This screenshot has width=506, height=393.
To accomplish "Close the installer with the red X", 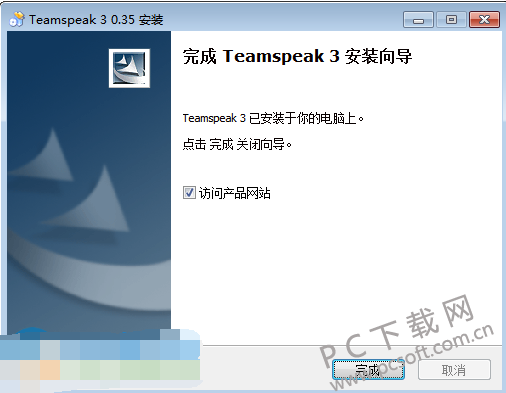I will pos(484,20).
